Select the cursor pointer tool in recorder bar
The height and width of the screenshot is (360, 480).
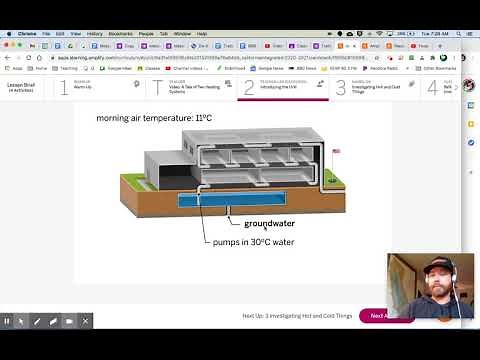click(x=21, y=321)
